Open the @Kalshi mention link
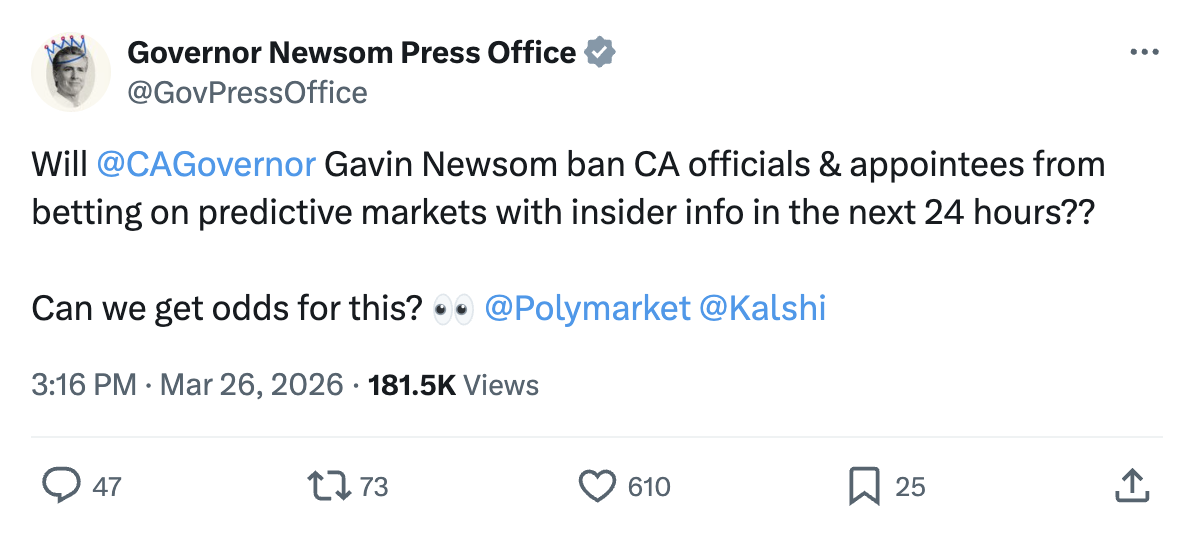1182x540 pixels. coord(763,308)
